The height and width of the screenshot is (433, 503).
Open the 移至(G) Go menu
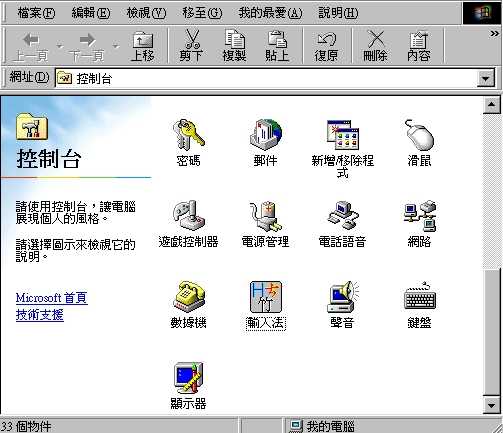coord(202,13)
